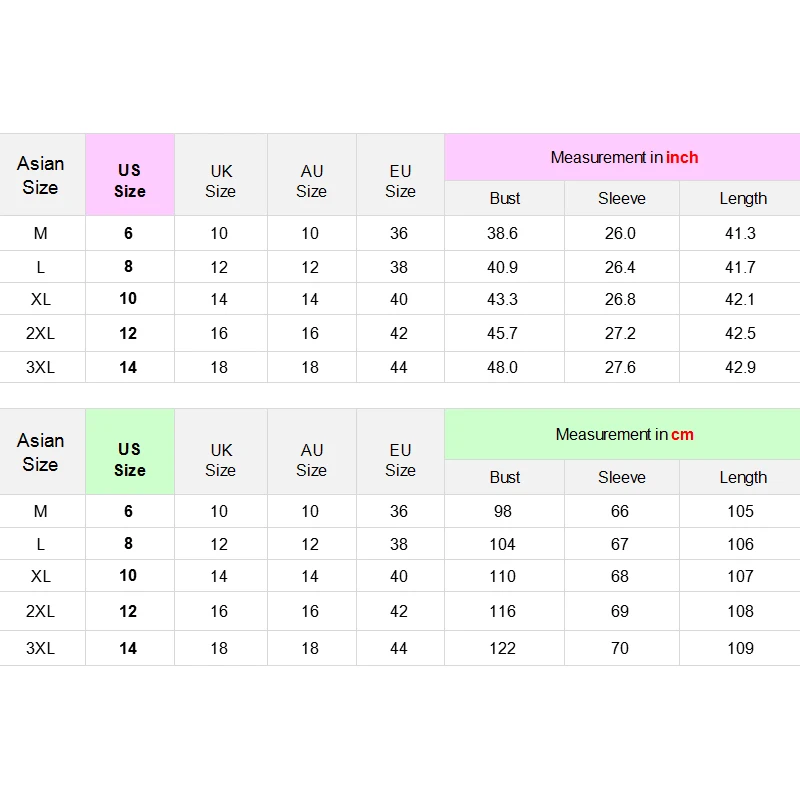The height and width of the screenshot is (800, 800).
Task: Click the 48.0 bust measurement cell
Action: tap(502, 367)
